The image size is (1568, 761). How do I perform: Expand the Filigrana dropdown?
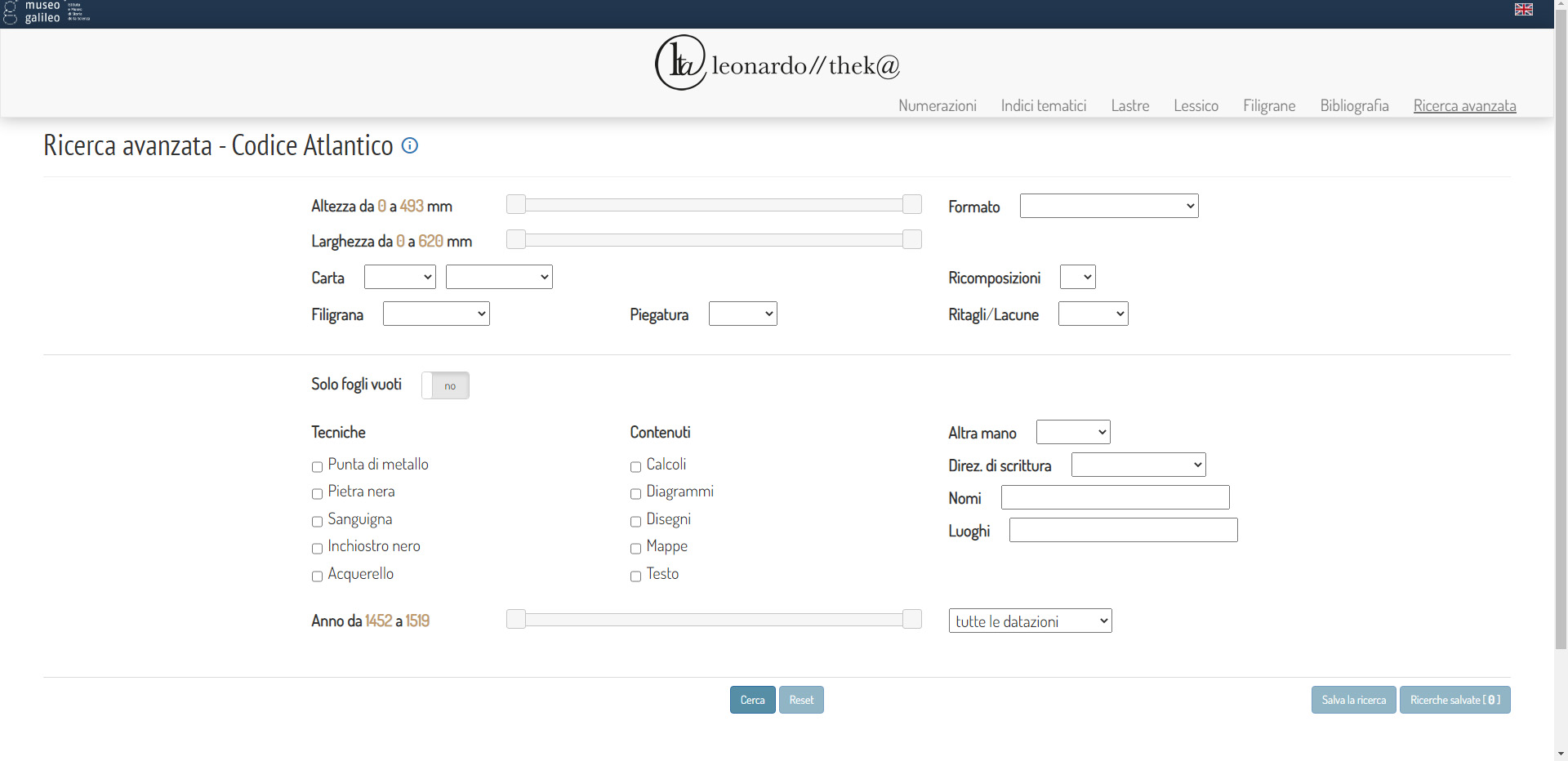(436, 314)
